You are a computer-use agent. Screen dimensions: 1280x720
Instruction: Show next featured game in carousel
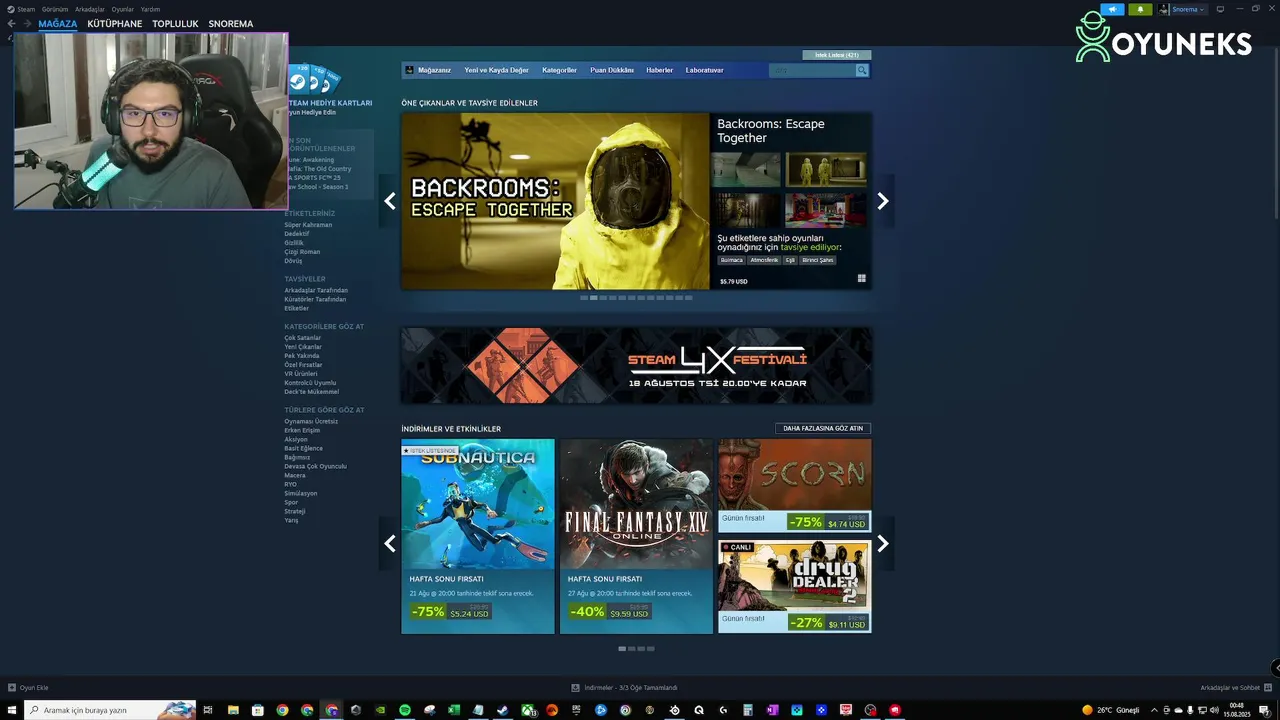(x=883, y=201)
